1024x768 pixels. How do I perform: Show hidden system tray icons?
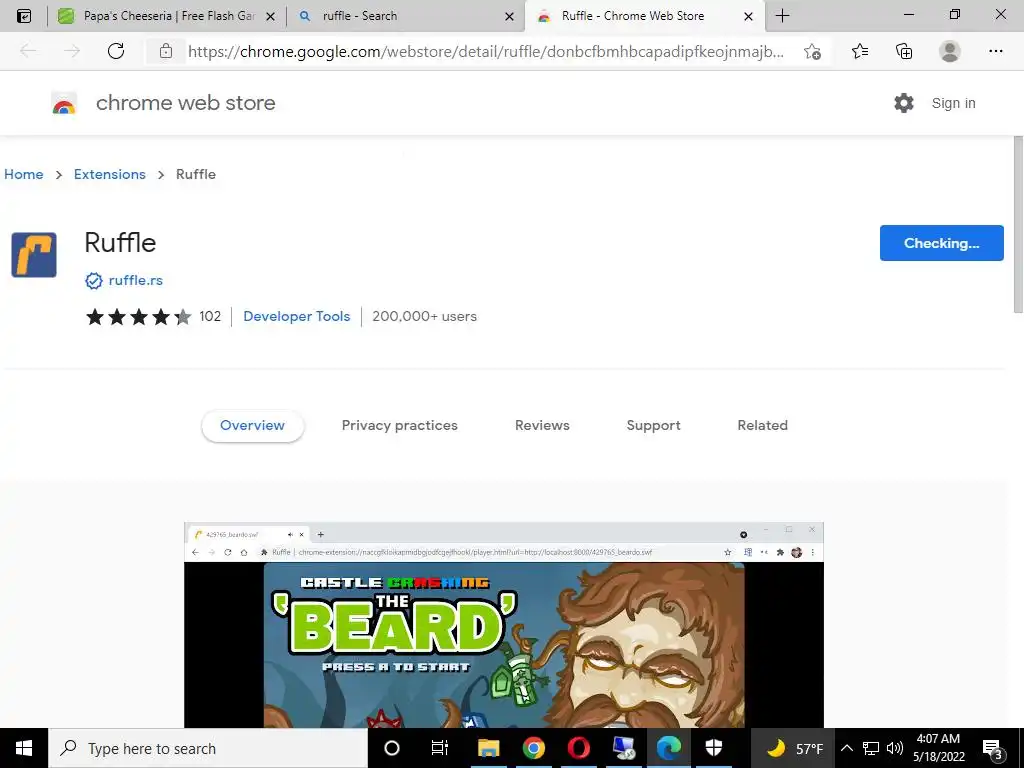846,748
